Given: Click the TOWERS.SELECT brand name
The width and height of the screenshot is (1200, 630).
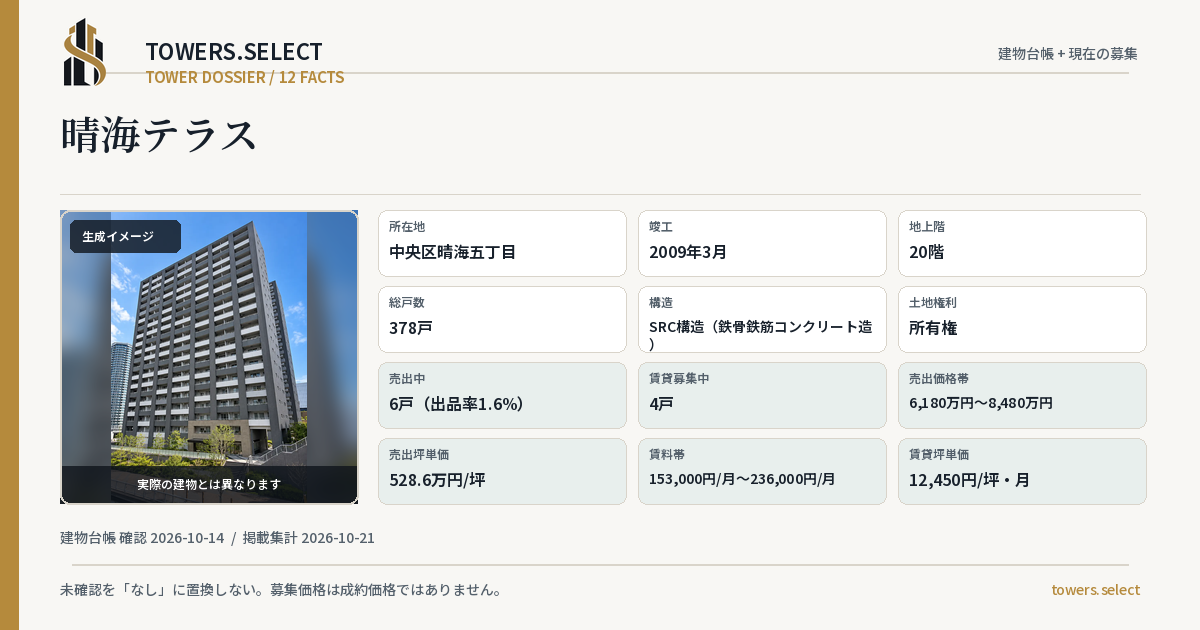Looking at the screenshot, I should (x=234, y=52).
